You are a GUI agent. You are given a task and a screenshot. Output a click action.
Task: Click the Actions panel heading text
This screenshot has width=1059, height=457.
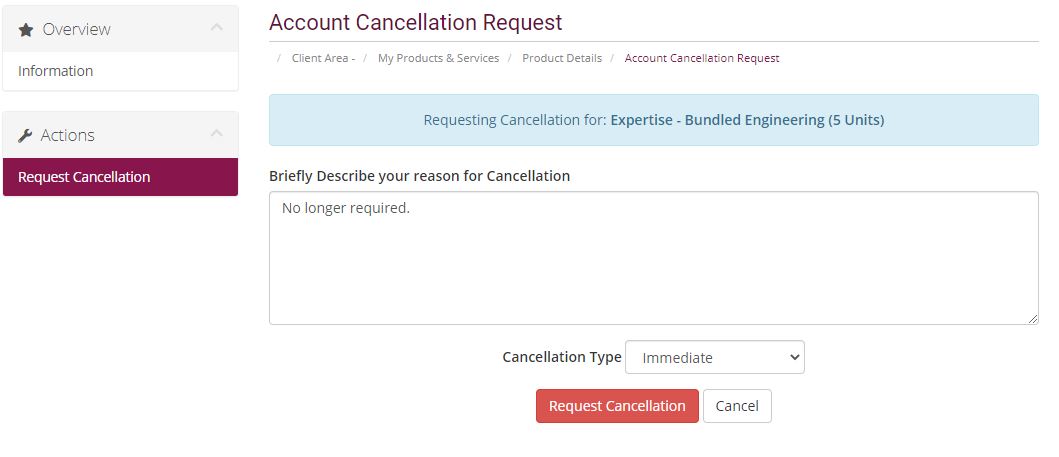68,136
